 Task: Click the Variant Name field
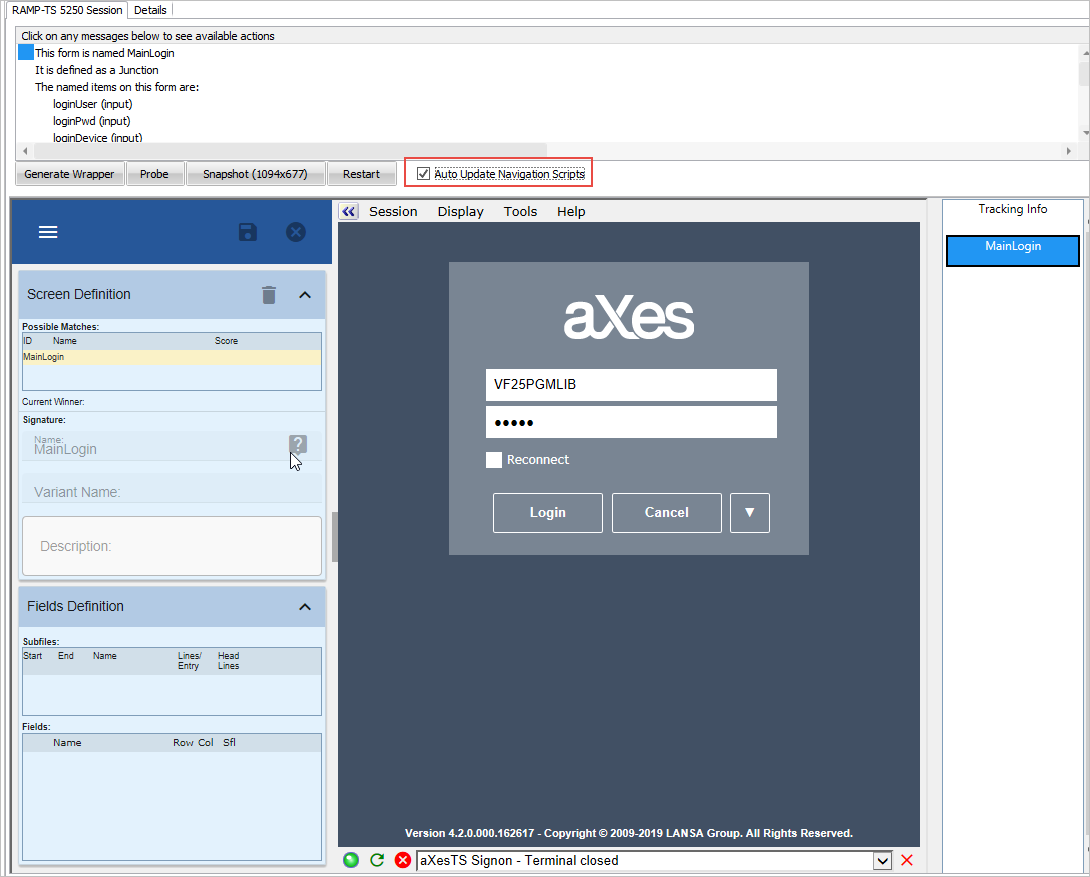(172, 490)
